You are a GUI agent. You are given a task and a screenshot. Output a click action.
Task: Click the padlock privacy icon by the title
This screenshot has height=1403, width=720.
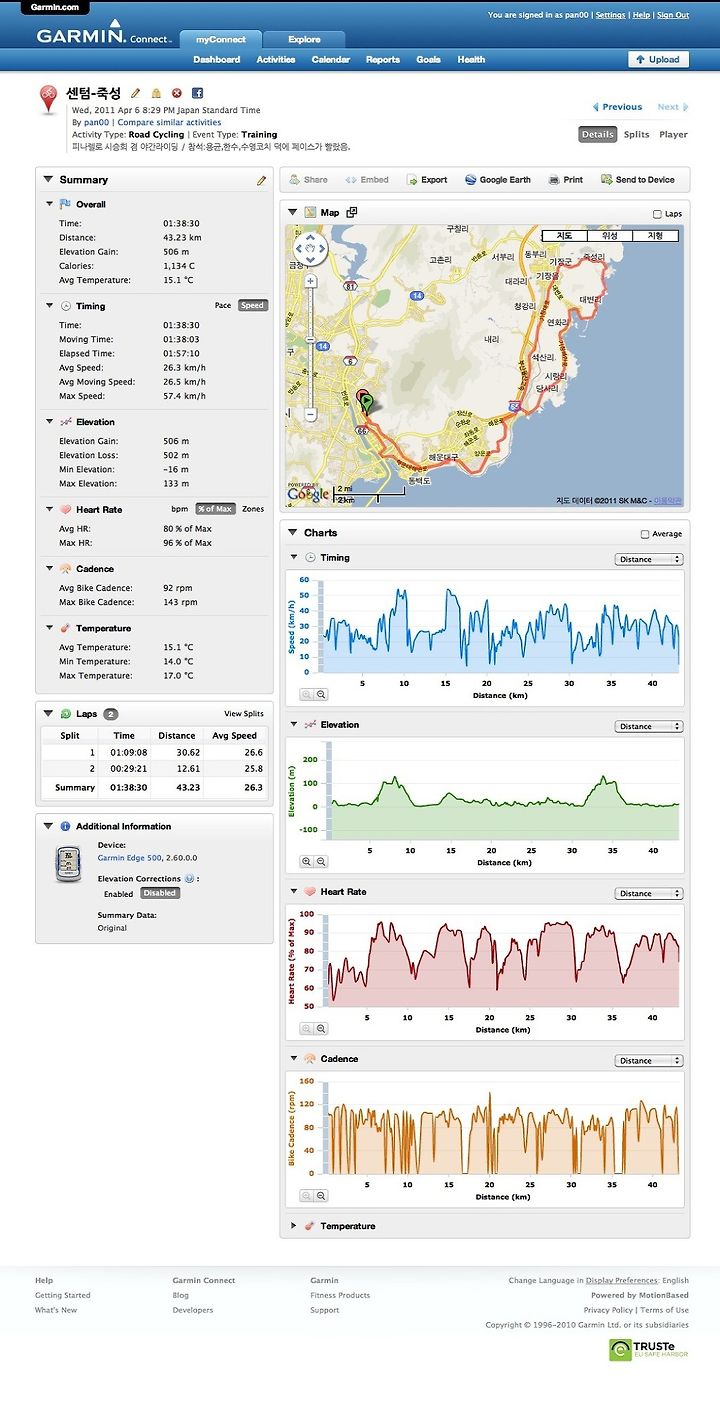(x=156, y=93)
